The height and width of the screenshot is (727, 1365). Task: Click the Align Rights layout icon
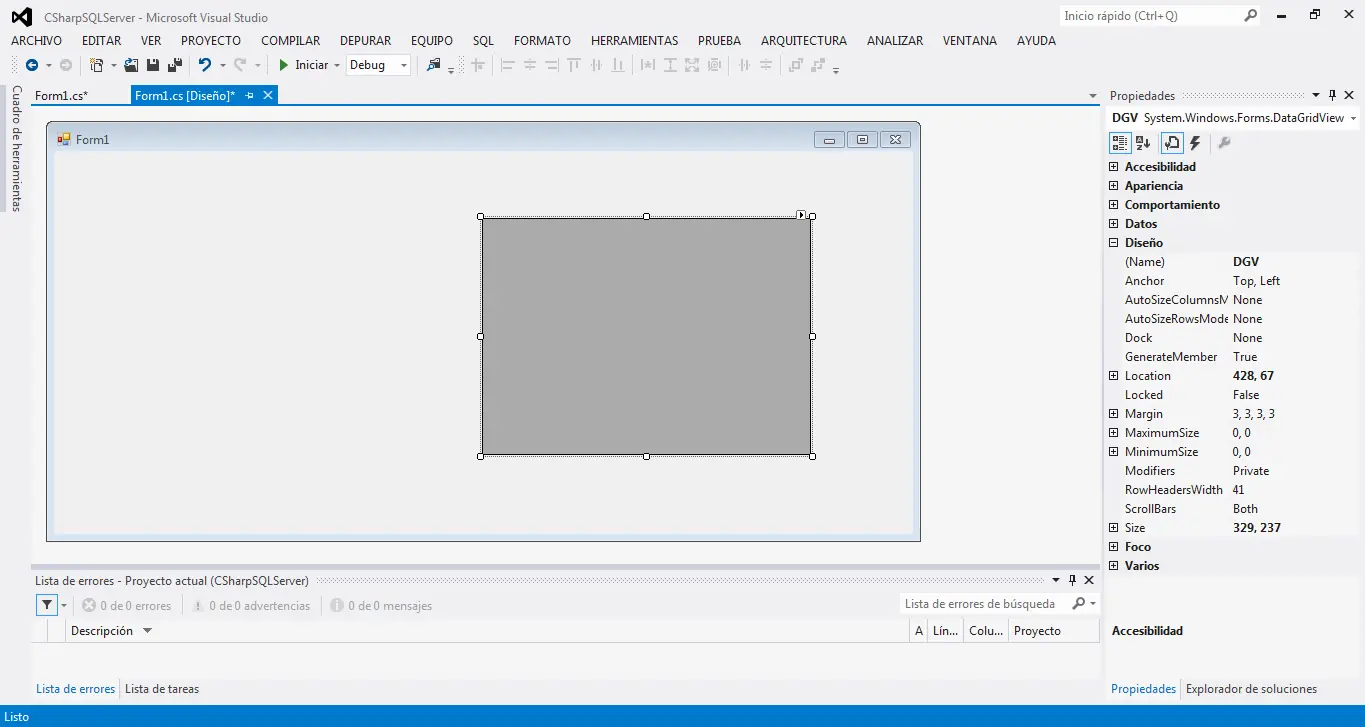552,65
